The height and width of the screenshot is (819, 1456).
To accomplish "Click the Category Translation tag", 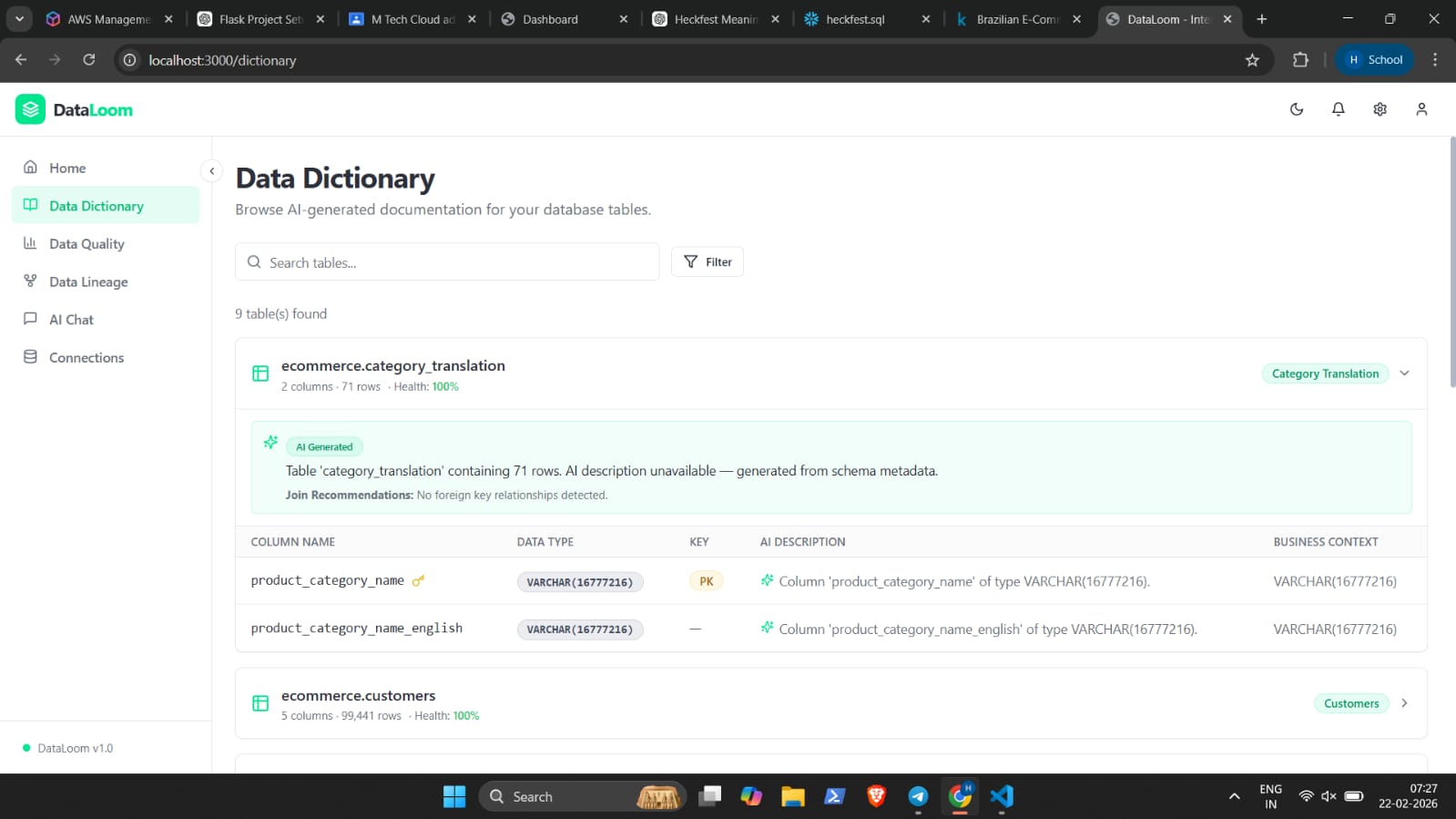I will [x=1325, y=374].
